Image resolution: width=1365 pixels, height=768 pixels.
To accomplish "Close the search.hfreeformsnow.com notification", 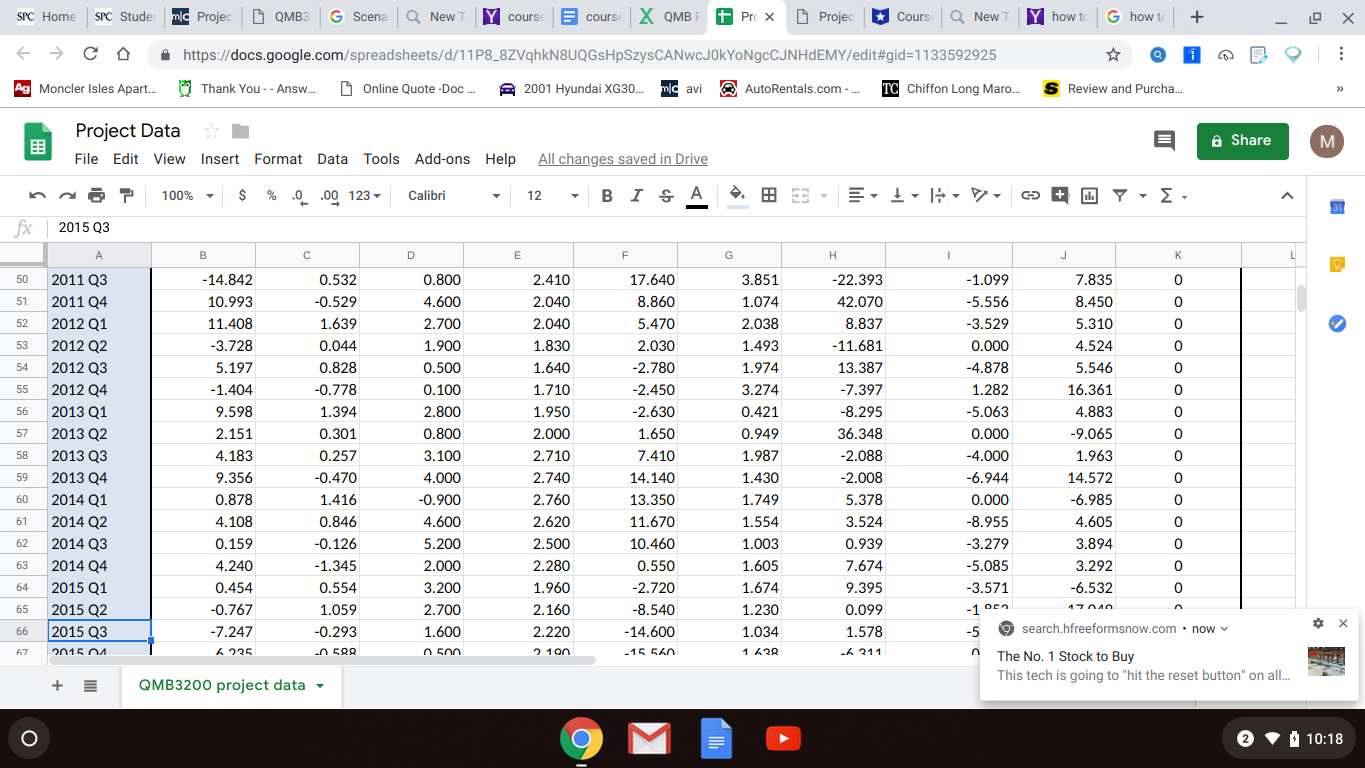I will tap(1343, 623).
